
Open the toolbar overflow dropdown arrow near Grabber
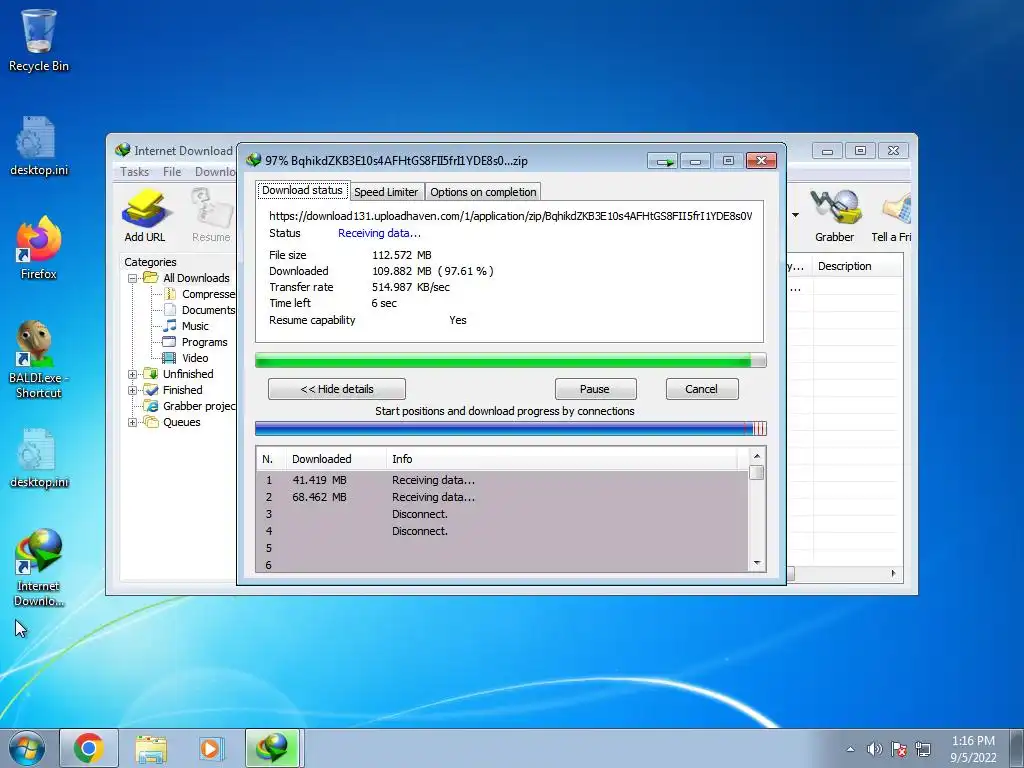pos(795,215)
